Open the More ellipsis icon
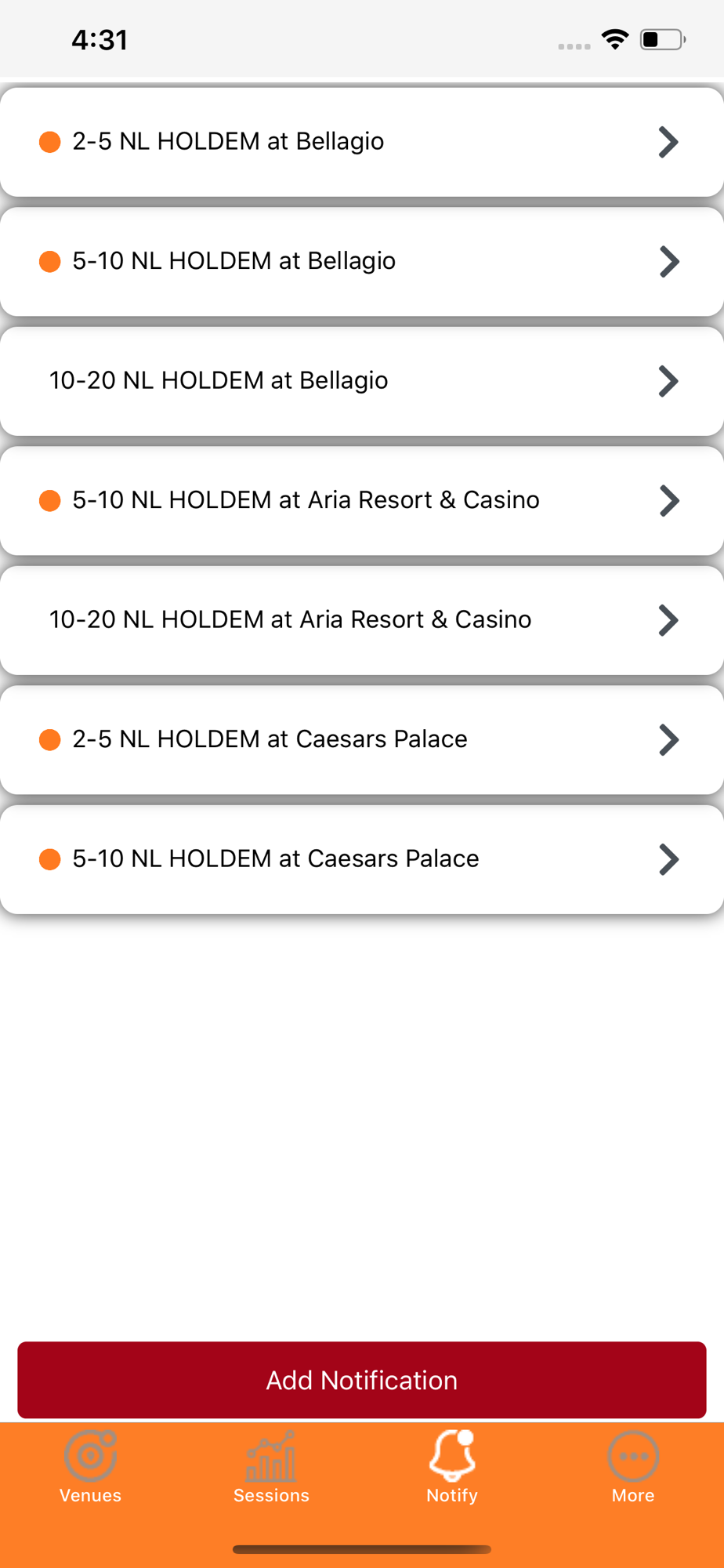724x1568 pixels. [633, 1456]
